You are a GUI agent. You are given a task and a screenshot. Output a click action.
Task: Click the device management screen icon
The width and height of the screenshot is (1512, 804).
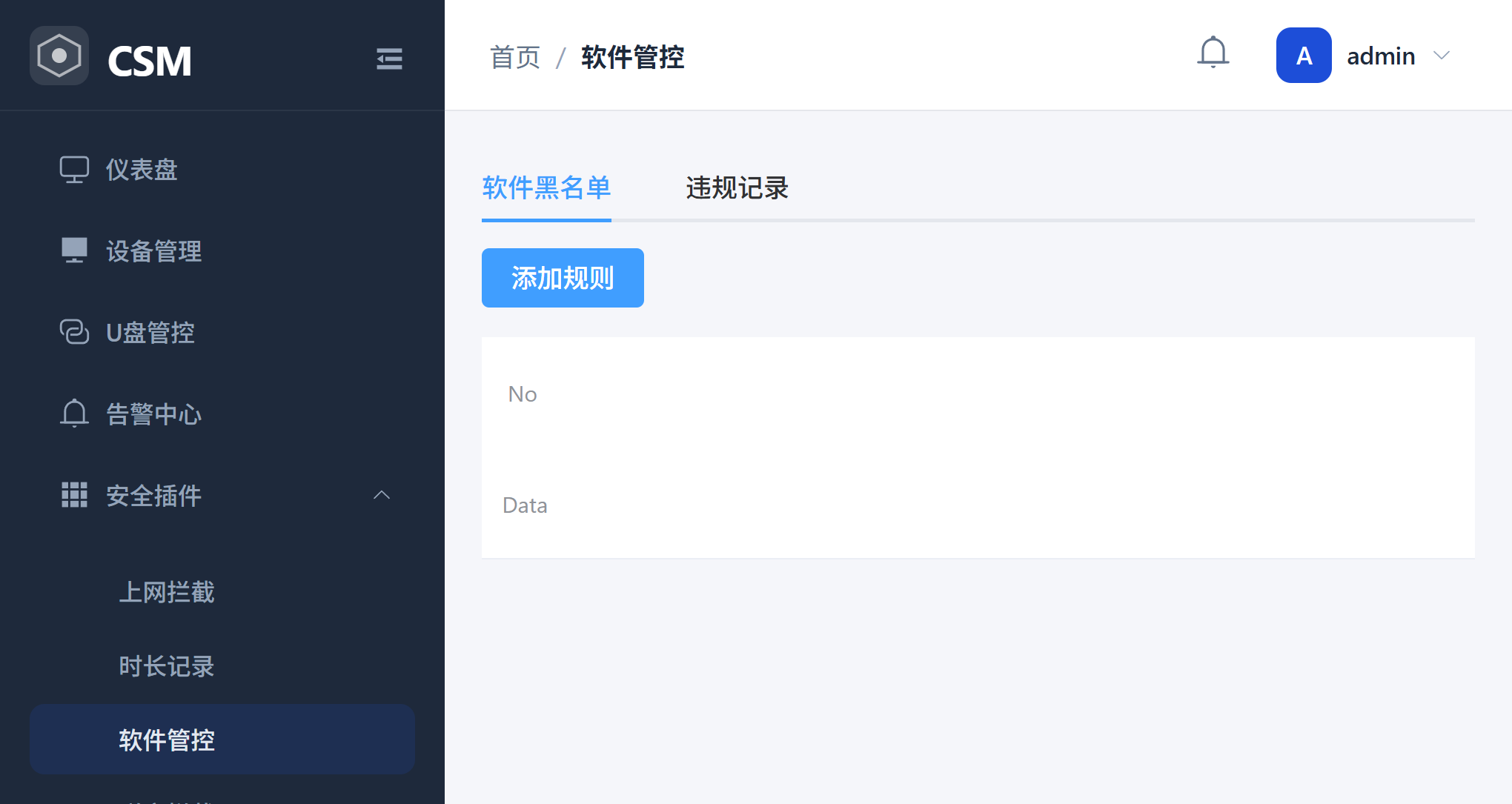coord(74,250)
